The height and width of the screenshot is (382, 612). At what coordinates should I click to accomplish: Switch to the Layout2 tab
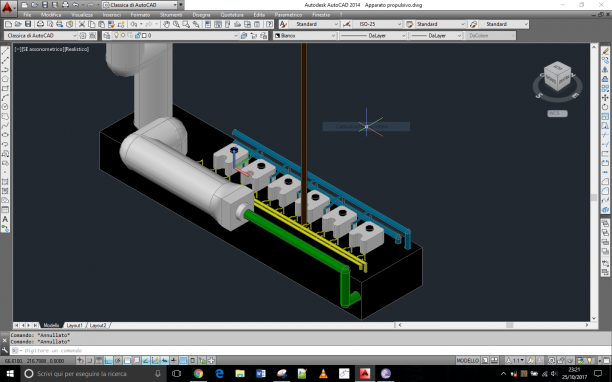[98, 325]
